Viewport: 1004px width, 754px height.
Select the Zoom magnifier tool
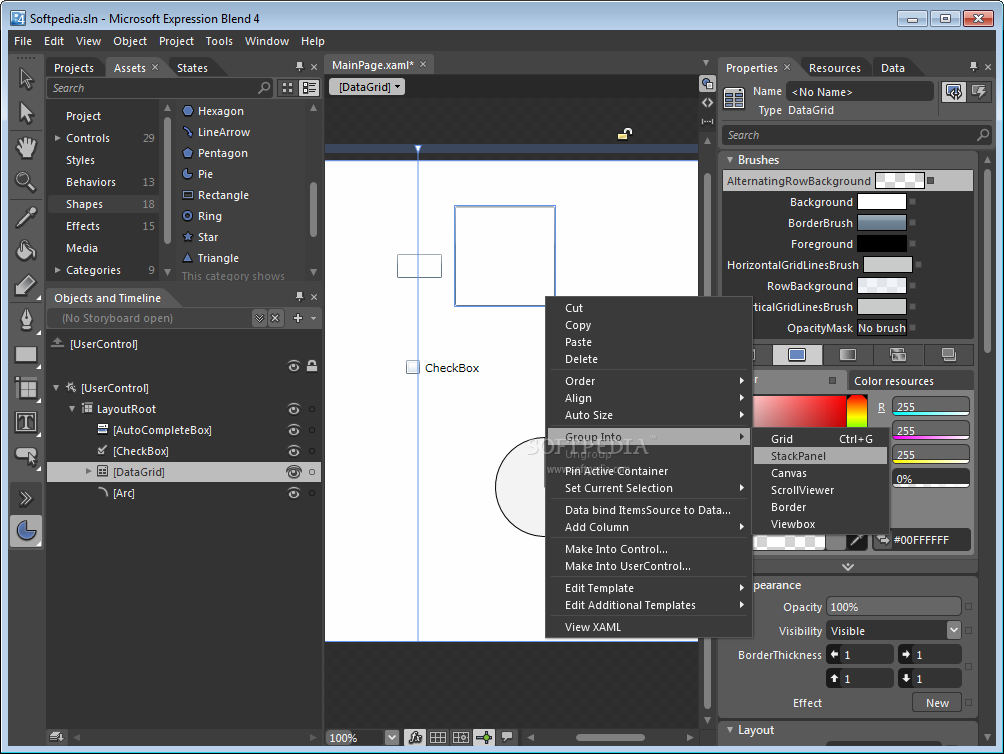tap(26, 182)
